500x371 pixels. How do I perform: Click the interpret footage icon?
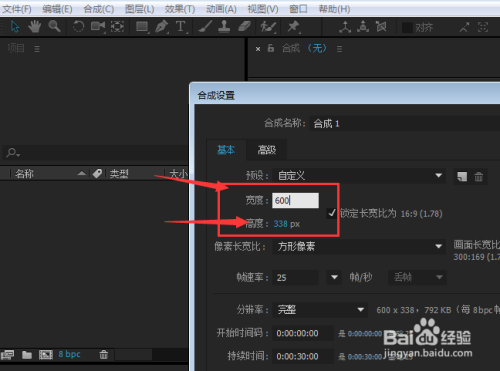[8, 355]
